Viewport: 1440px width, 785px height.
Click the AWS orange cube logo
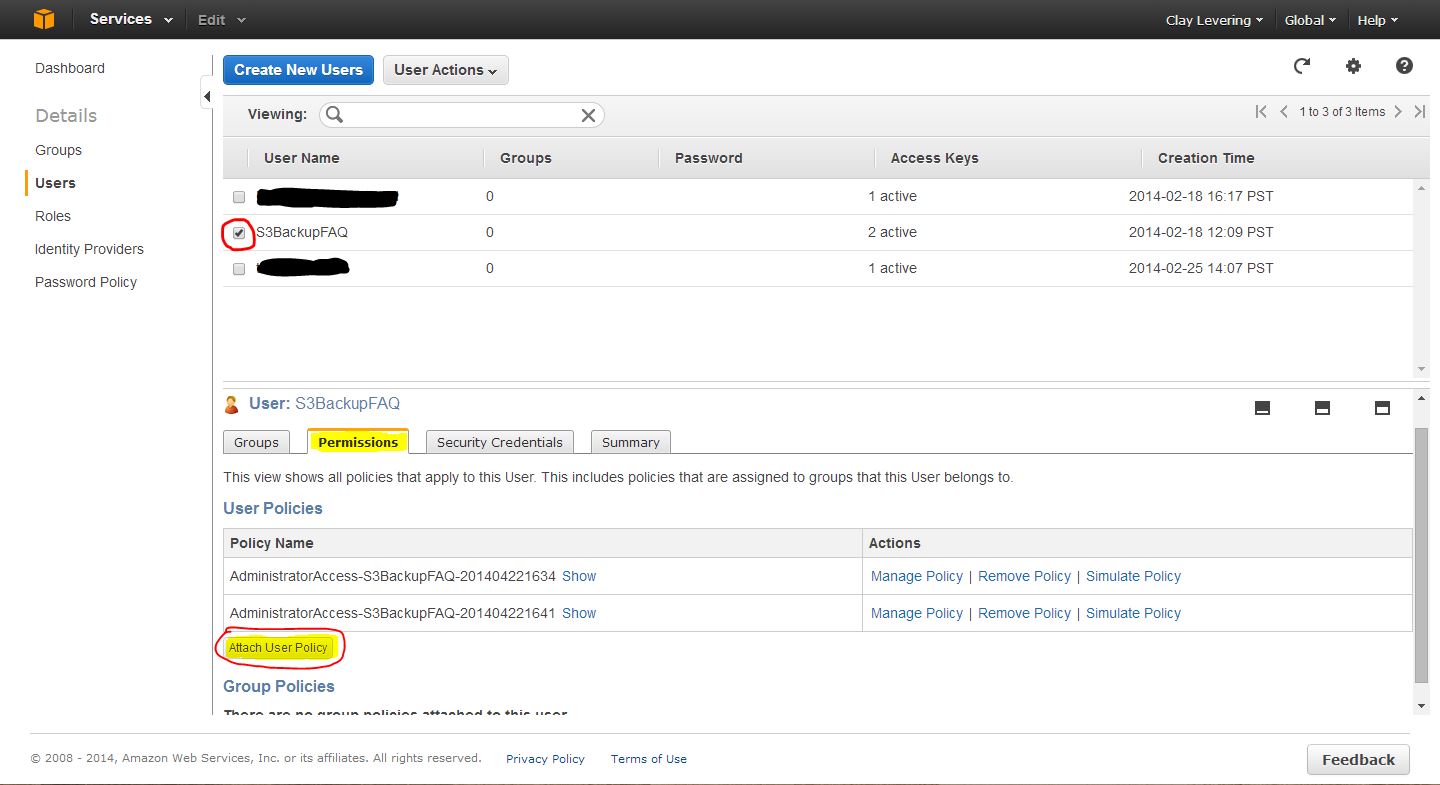click(x=44, y=19)
